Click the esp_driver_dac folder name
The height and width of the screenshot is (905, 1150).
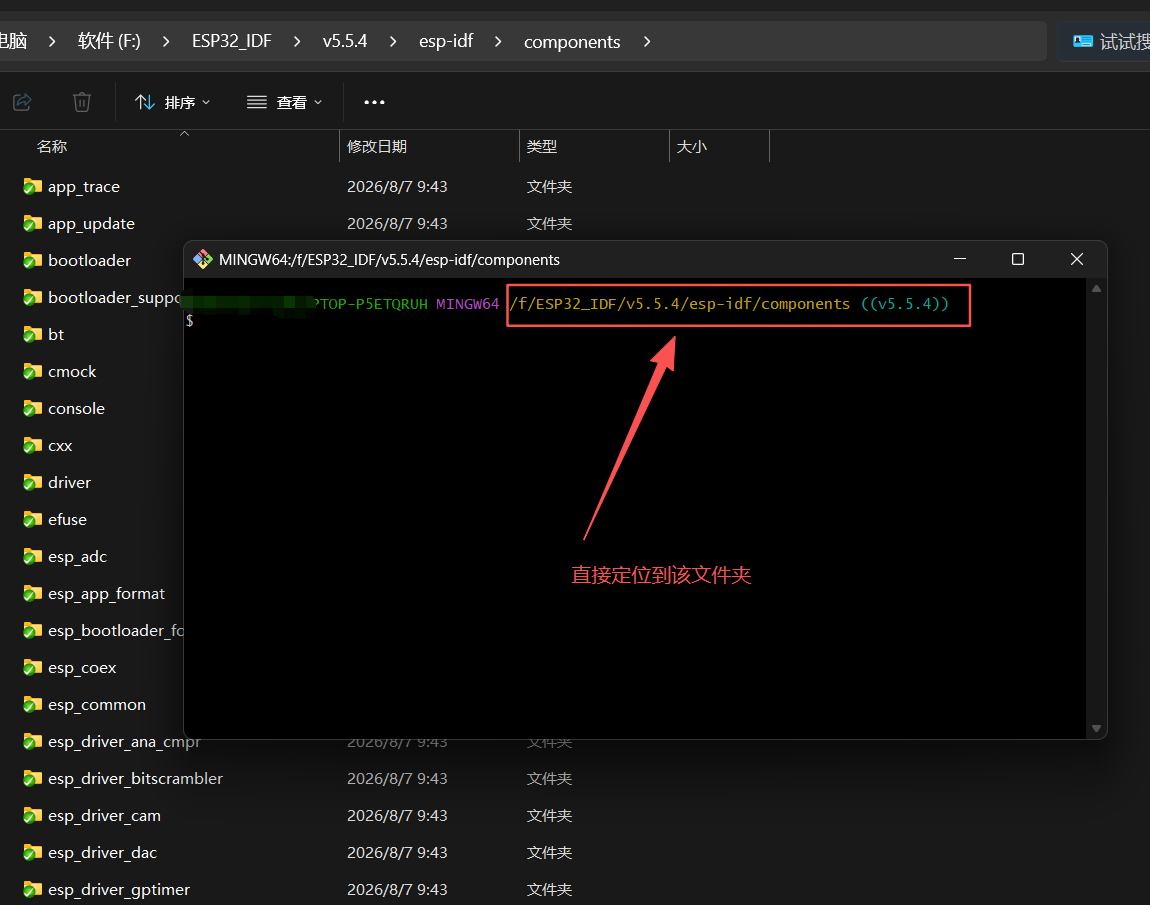pyautogui.click(x=103, y=853)
